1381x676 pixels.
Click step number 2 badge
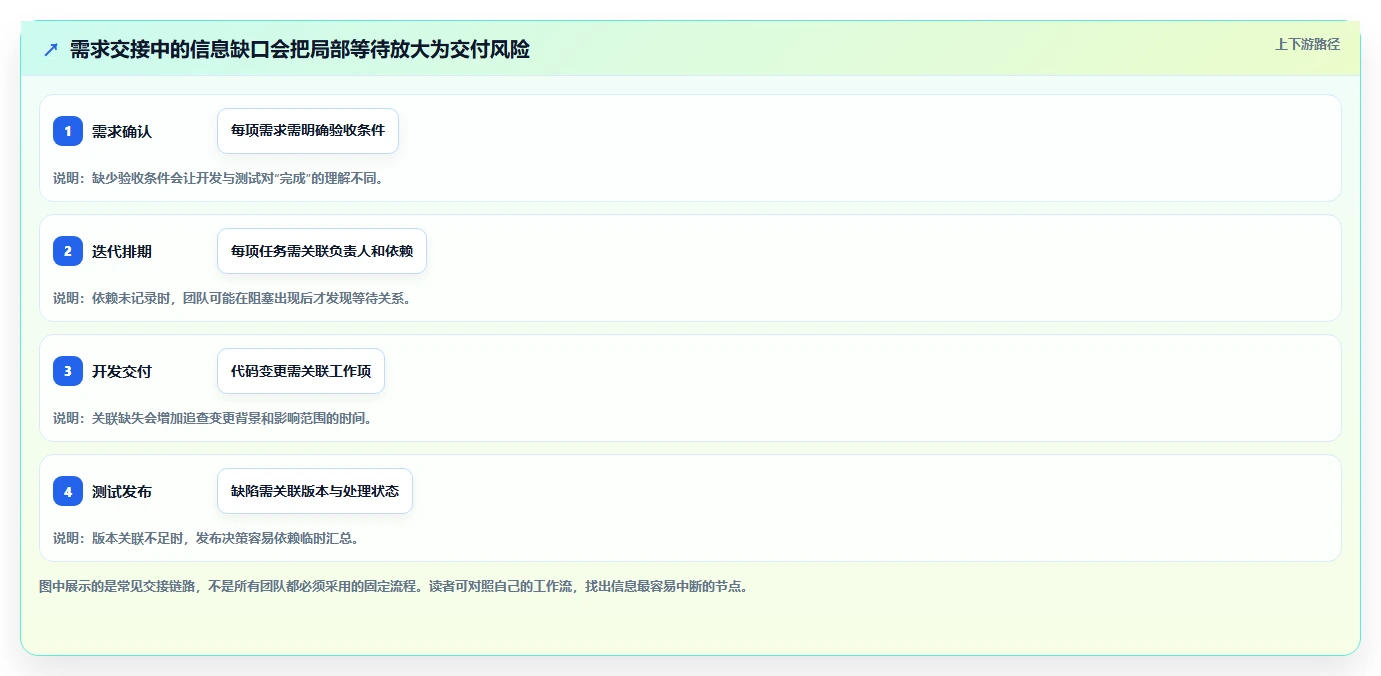(68, 251)
